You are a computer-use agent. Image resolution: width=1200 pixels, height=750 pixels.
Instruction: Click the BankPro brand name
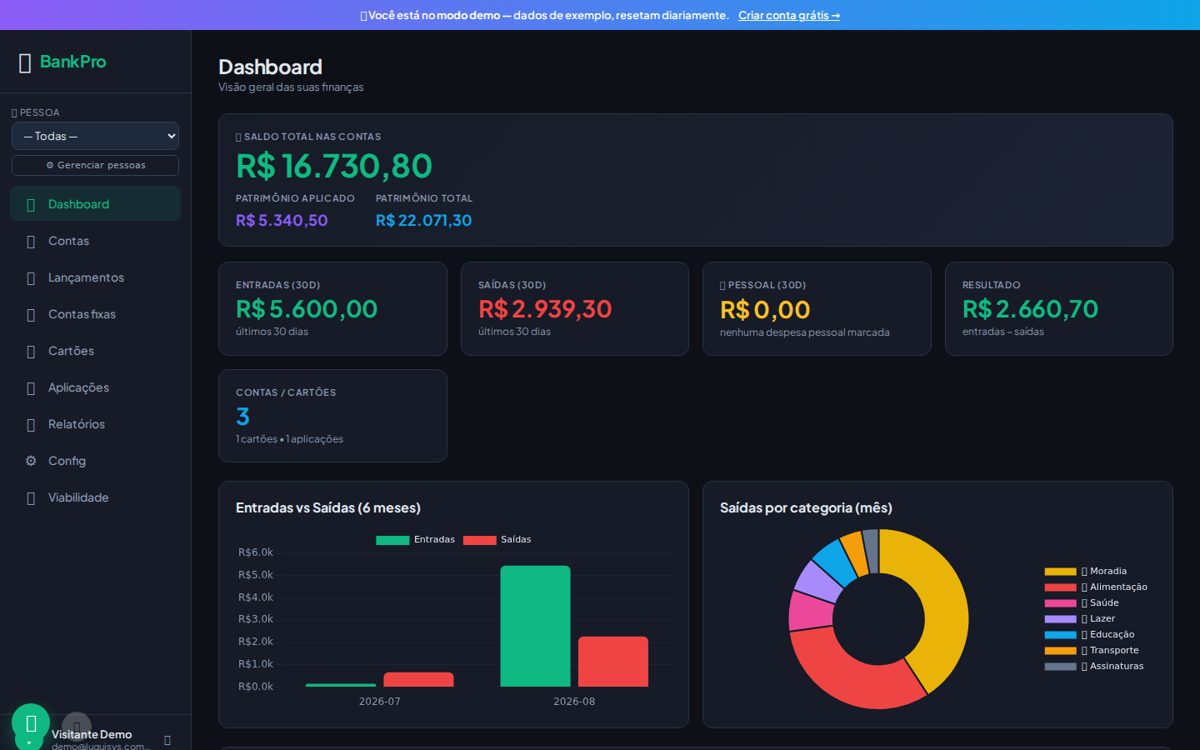click(73, 62)
